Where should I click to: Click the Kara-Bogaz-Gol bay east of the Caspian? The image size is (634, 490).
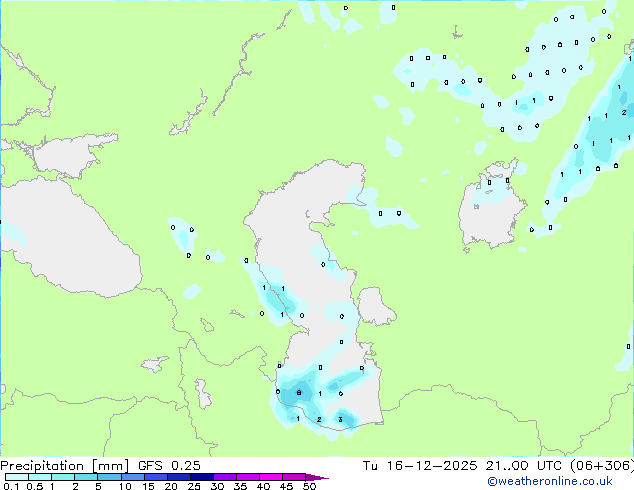pyautogui.click(x=375, y=307)
